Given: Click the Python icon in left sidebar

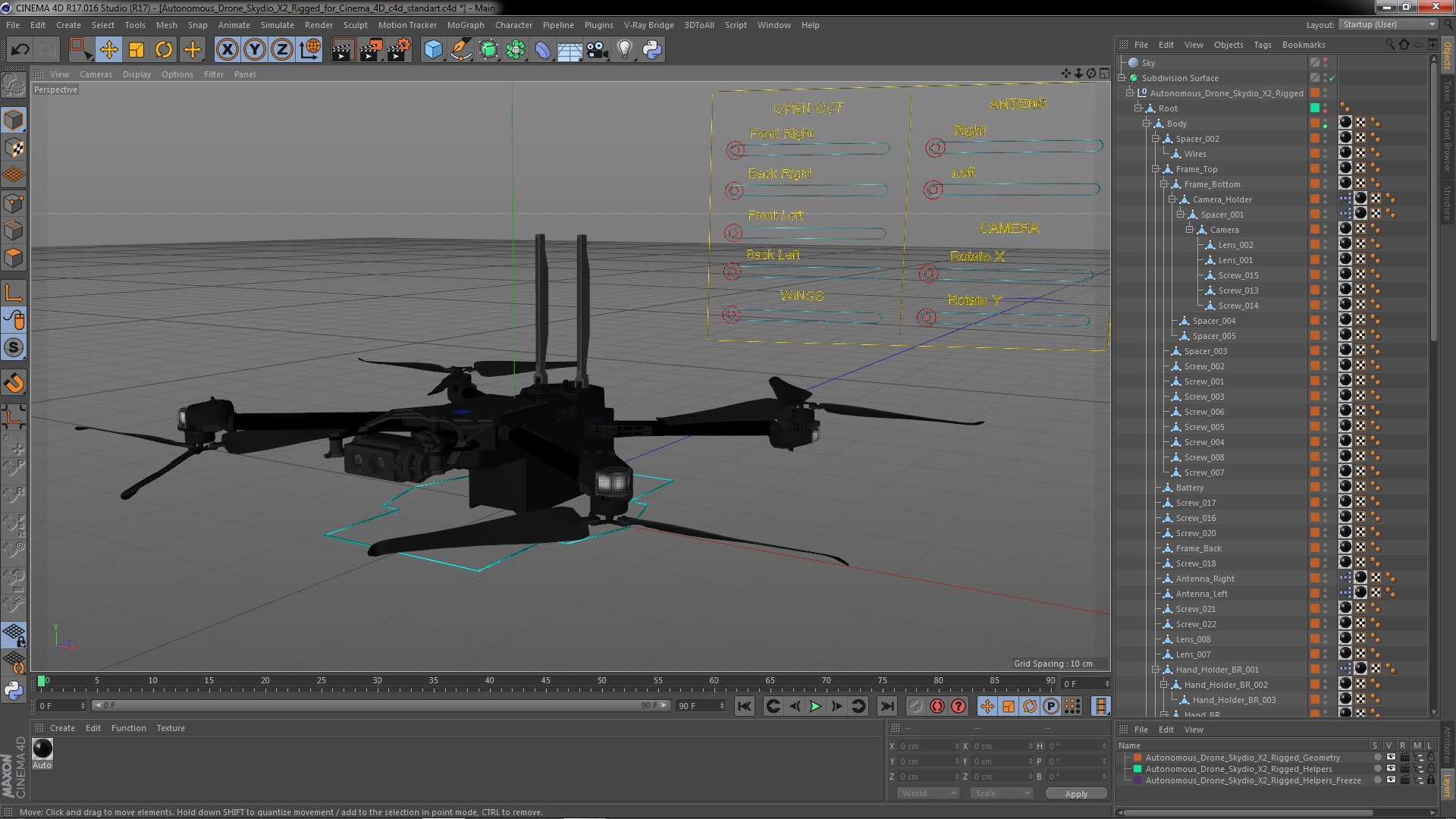Looking at the screenshot, I should point(14,689).
